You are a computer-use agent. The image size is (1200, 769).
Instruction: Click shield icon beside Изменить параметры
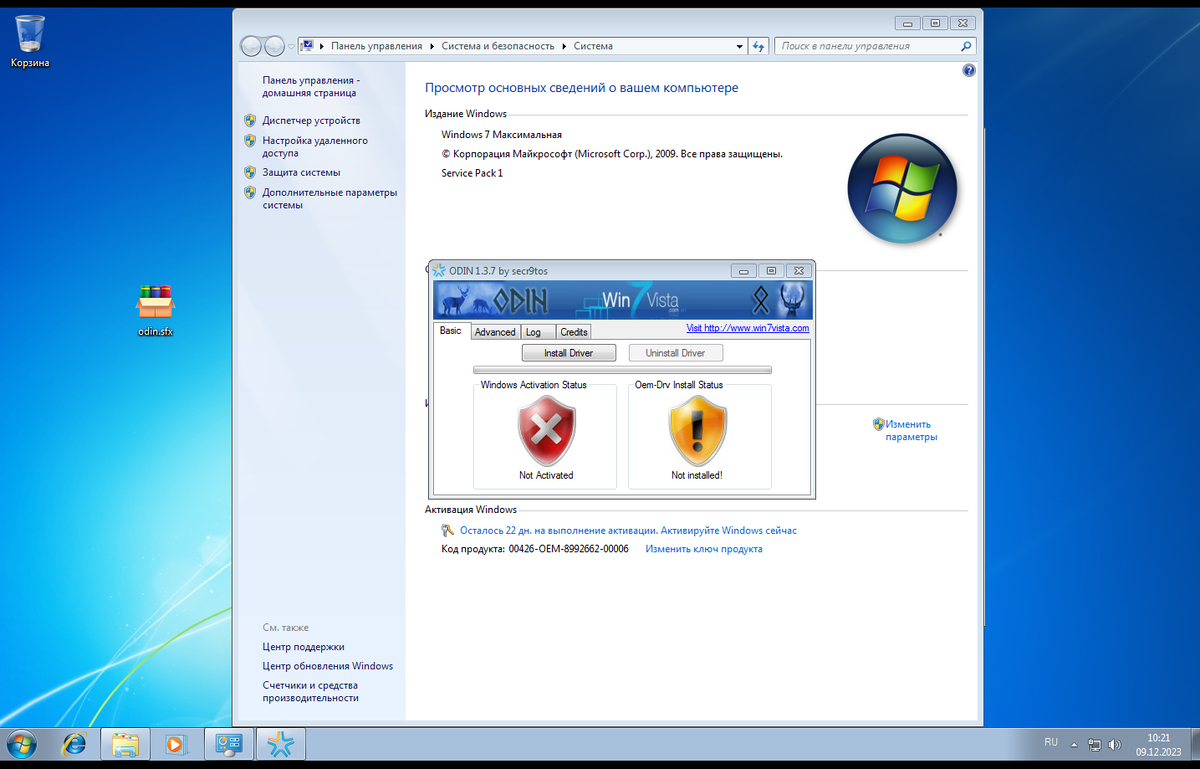[878, 424]
